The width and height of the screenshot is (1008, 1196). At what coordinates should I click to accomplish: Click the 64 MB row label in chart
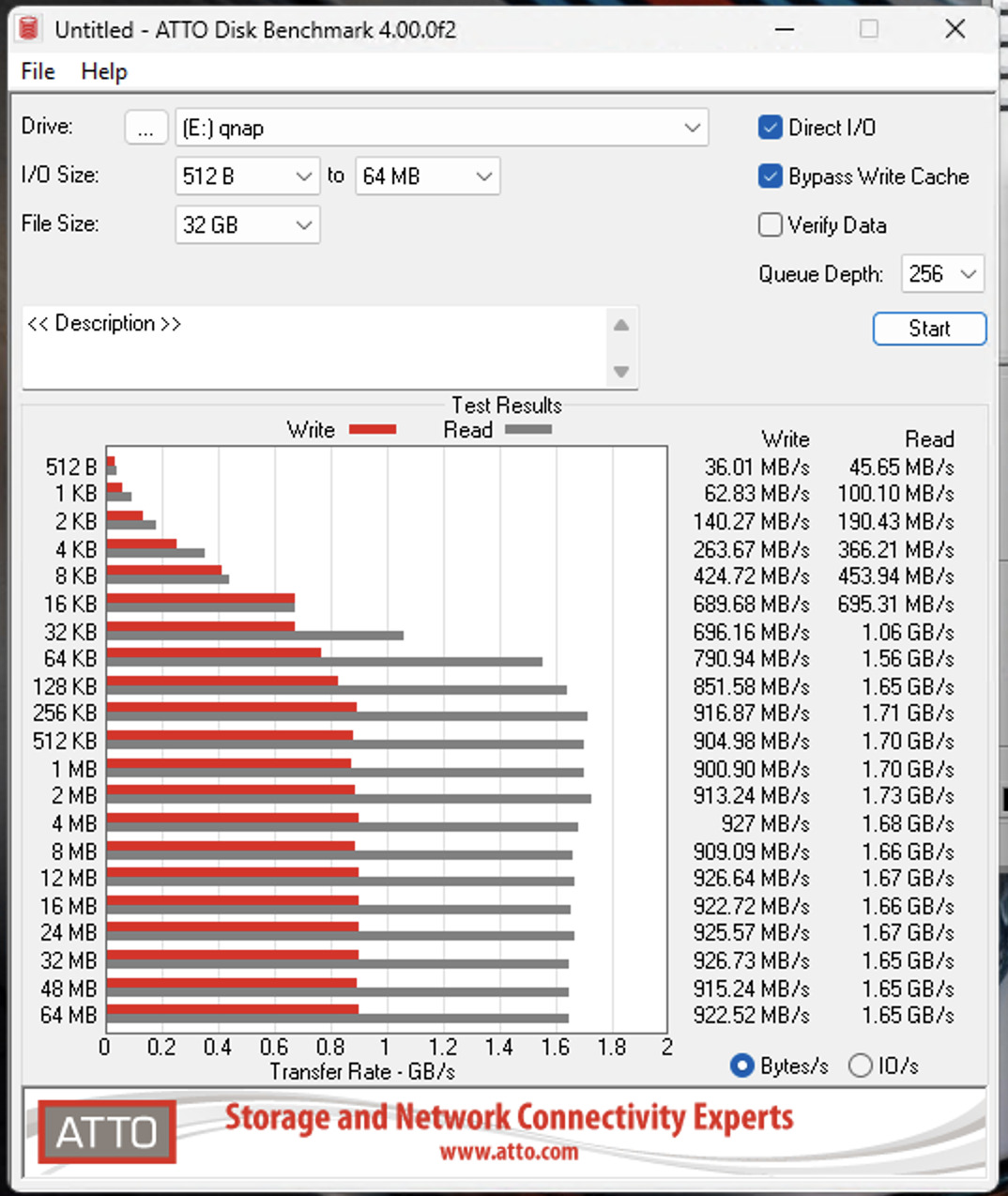[69, 1015]
